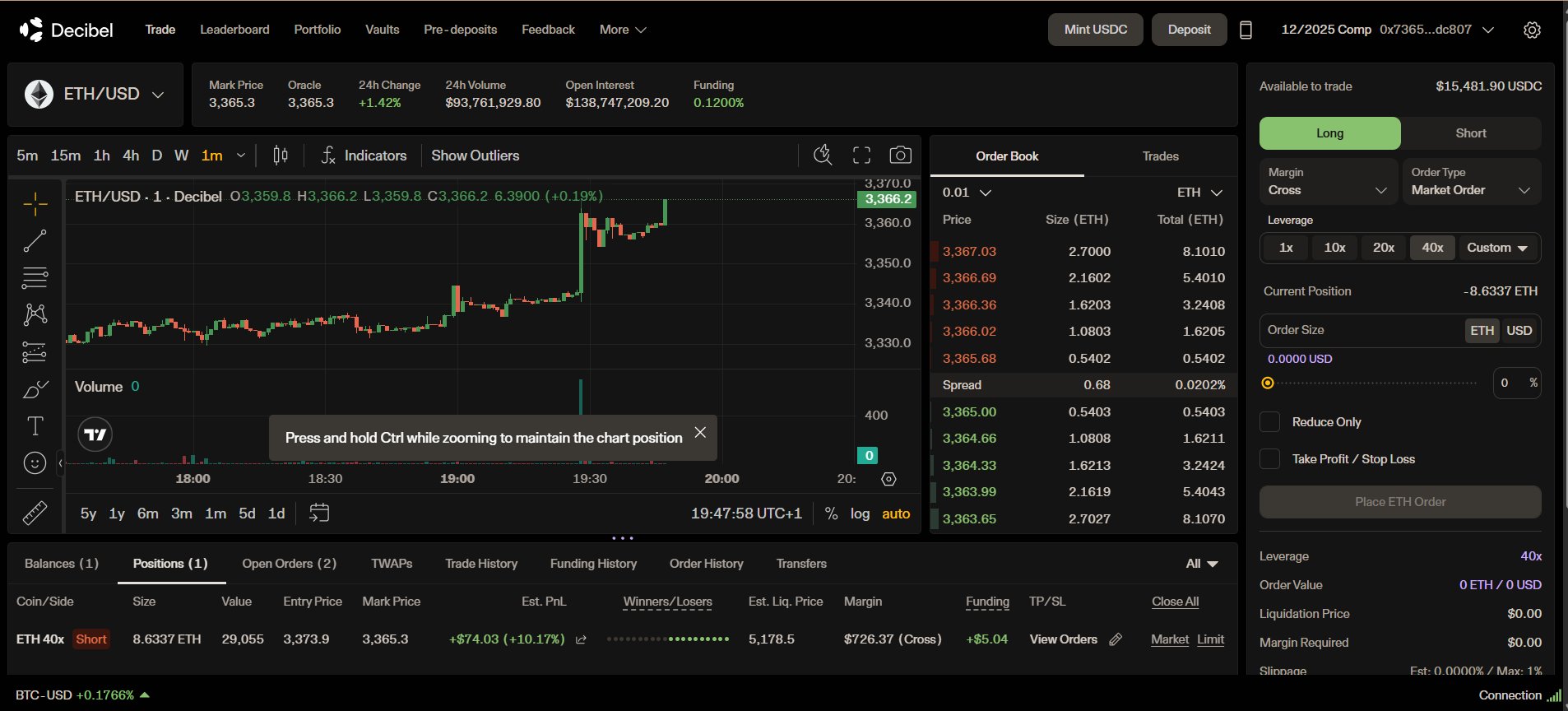Change candlestick chart style icon
Screen dimensions: 1568x711
281,156
